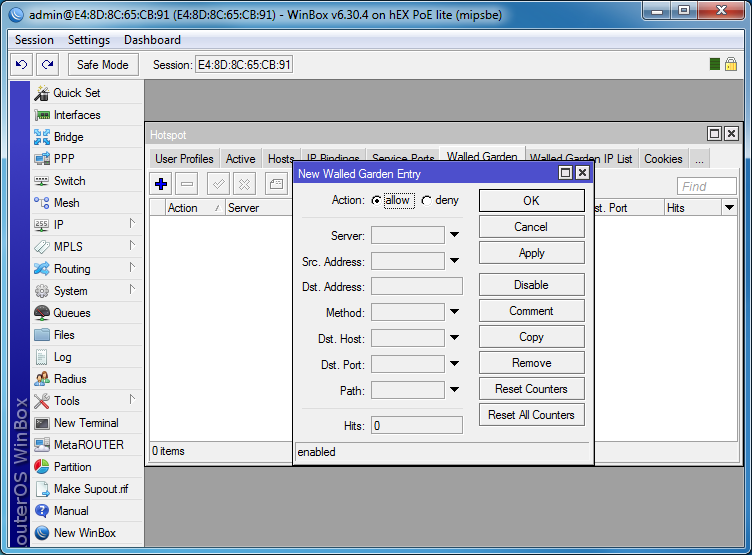Screen dimensions: 752x555
Task: Open the Manual
Action: pos(87,511)
